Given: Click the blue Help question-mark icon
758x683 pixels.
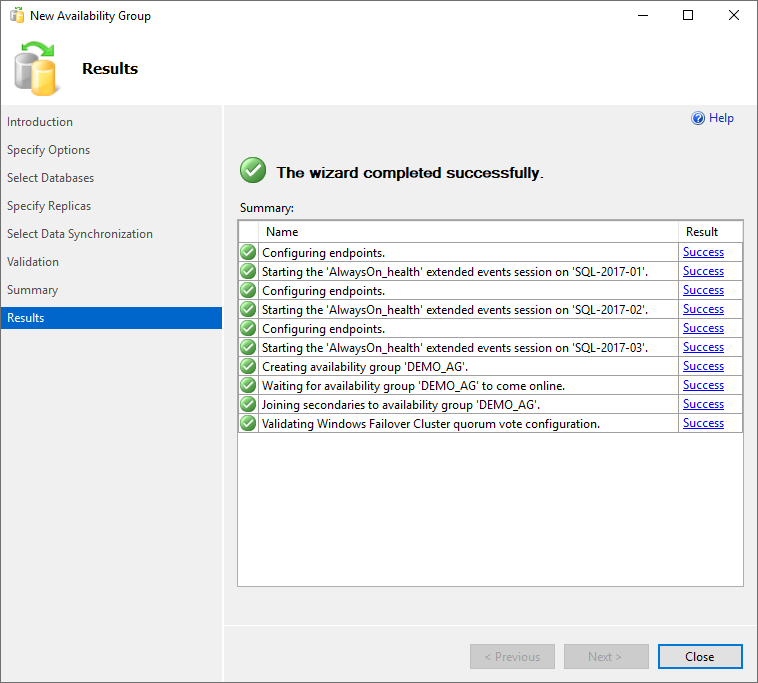Looking at the screenshot, I should [x=698, y=118].
